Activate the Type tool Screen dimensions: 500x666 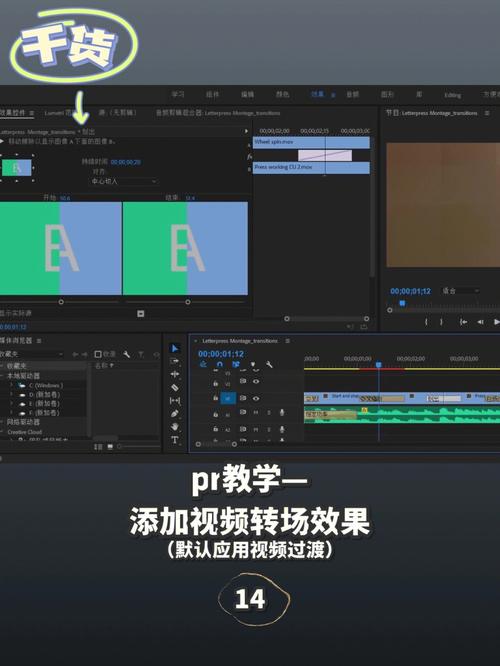(x=175, y=440)
